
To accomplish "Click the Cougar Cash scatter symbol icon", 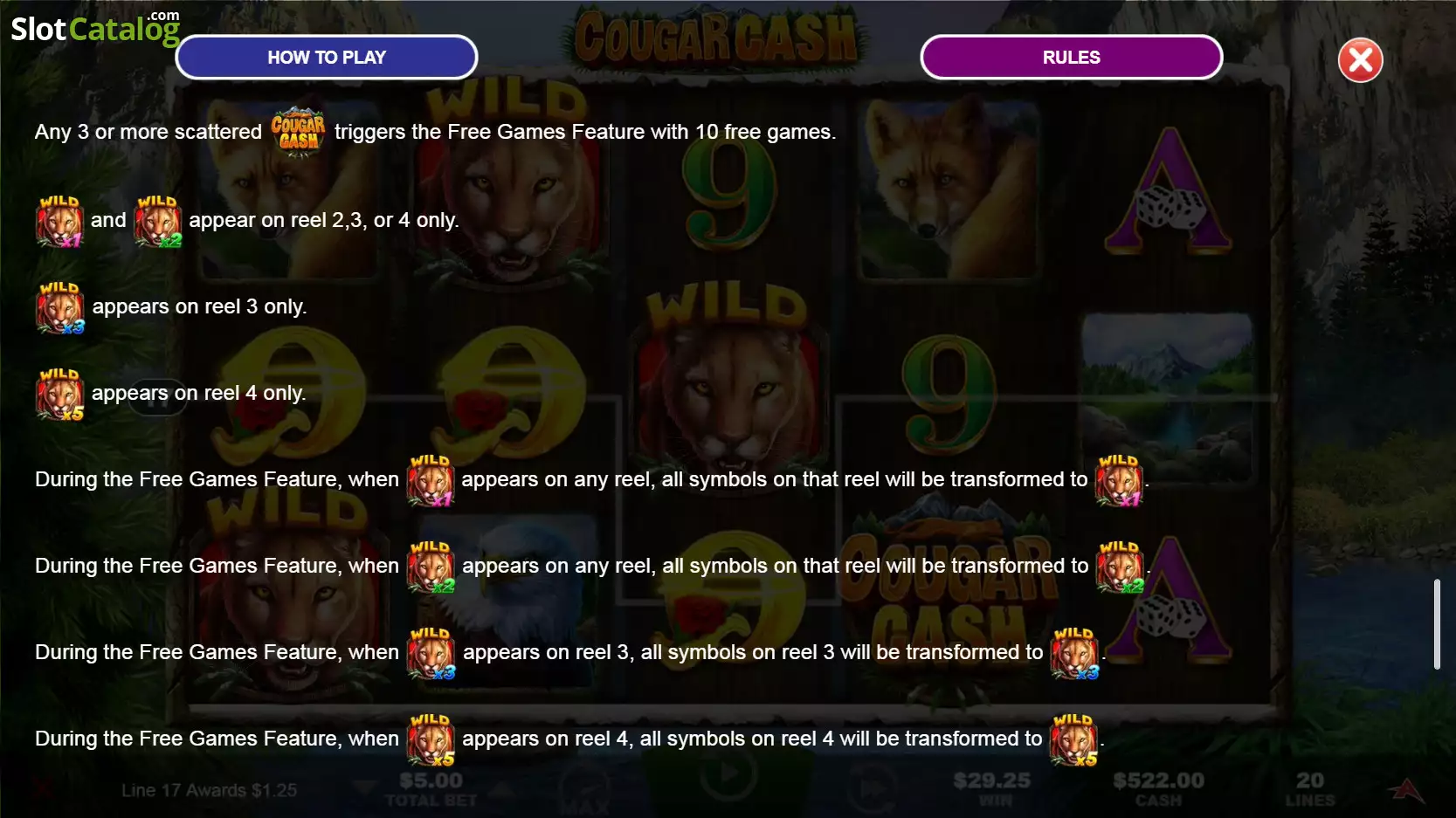I will click(298, 132).
